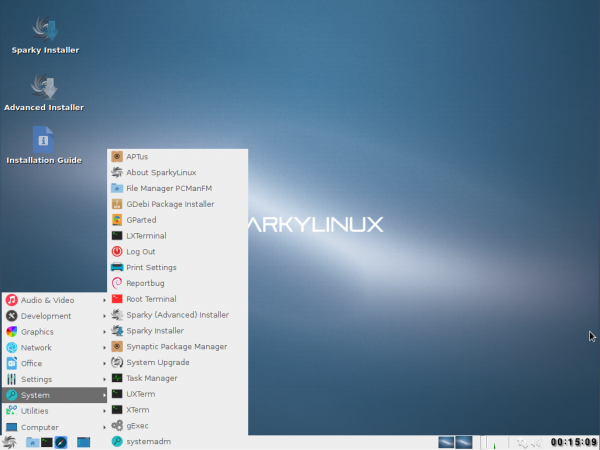600x450 pixels.
Task: Open About SparkyLinux
Action: pos(178,173)
